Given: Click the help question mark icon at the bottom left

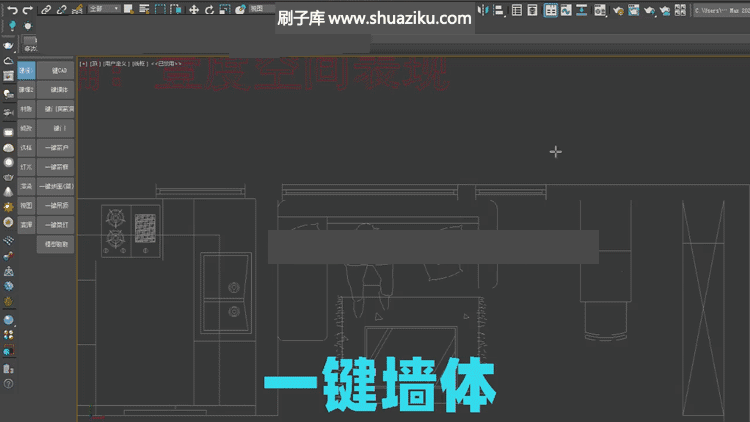Looking at the screenshot, I should point(8,383).
